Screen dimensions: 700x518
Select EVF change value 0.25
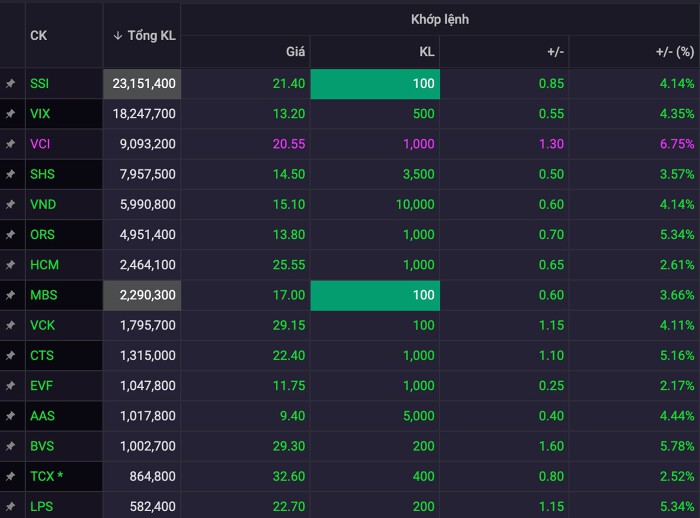coord(551,386)
